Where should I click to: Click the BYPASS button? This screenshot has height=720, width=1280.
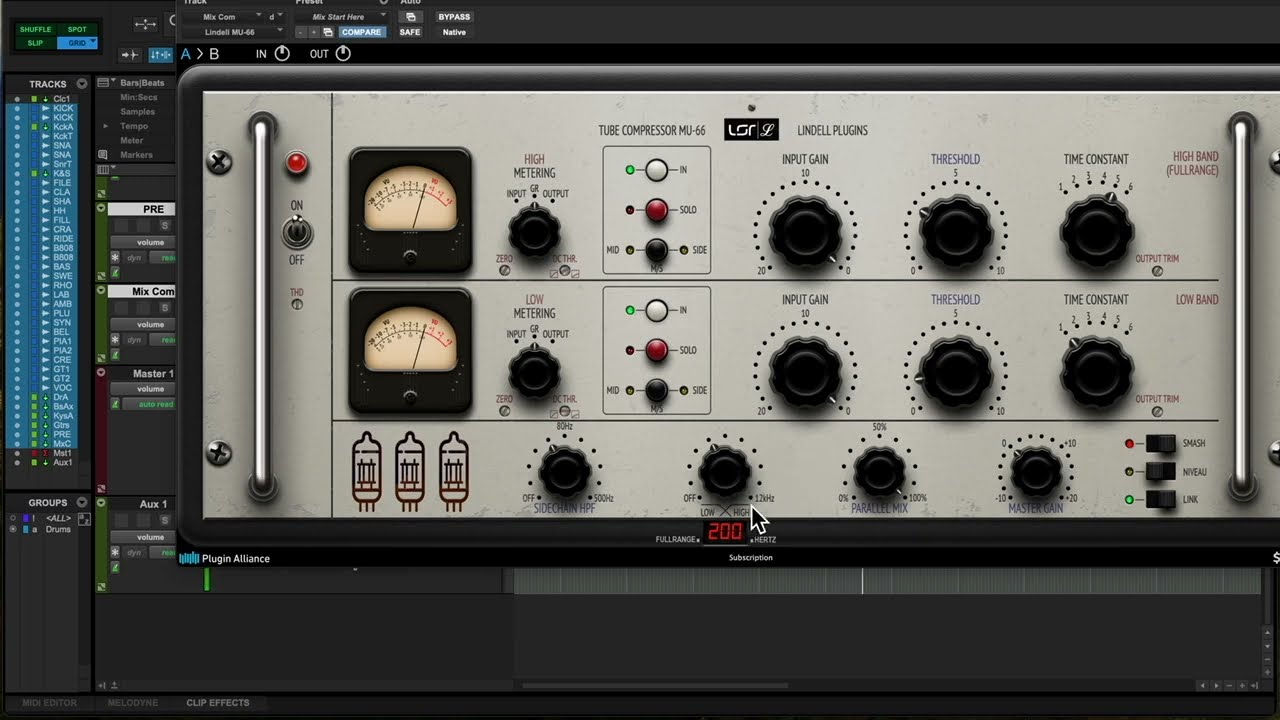click(x=454, y=17)
